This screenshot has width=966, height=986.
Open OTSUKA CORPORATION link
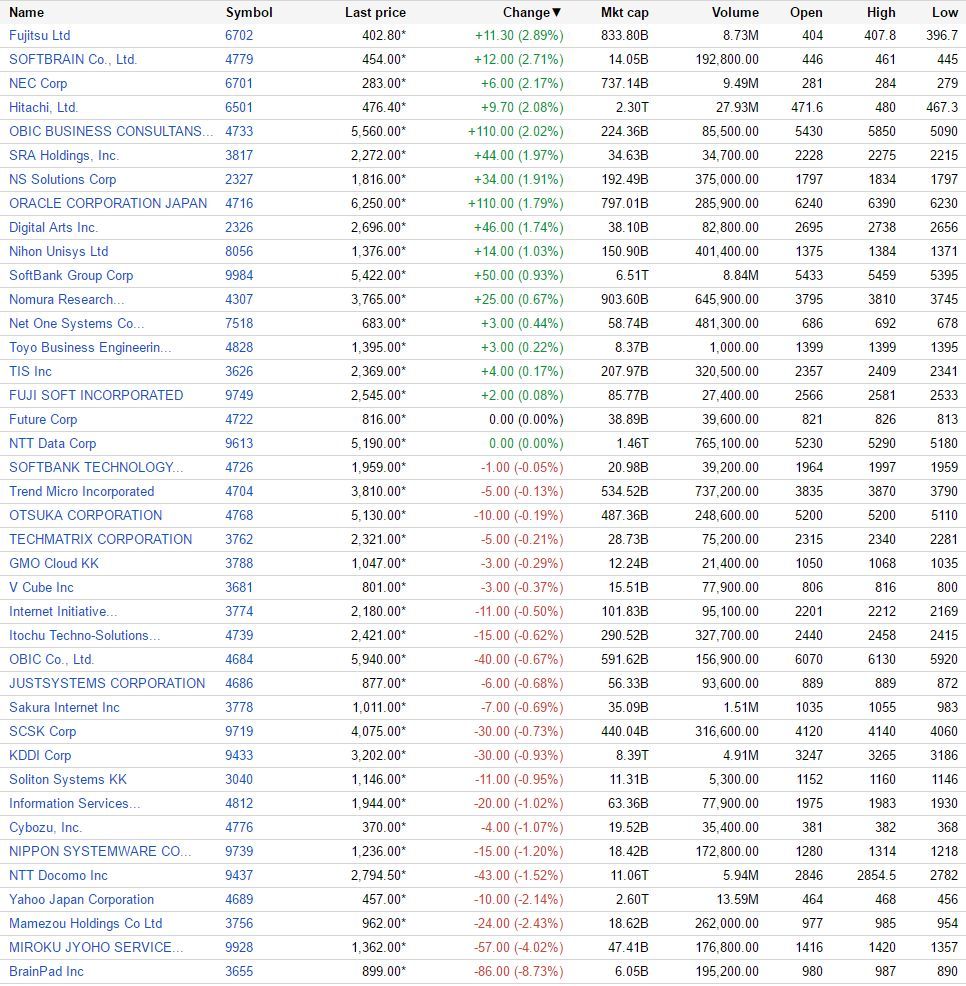click(86, 515)
